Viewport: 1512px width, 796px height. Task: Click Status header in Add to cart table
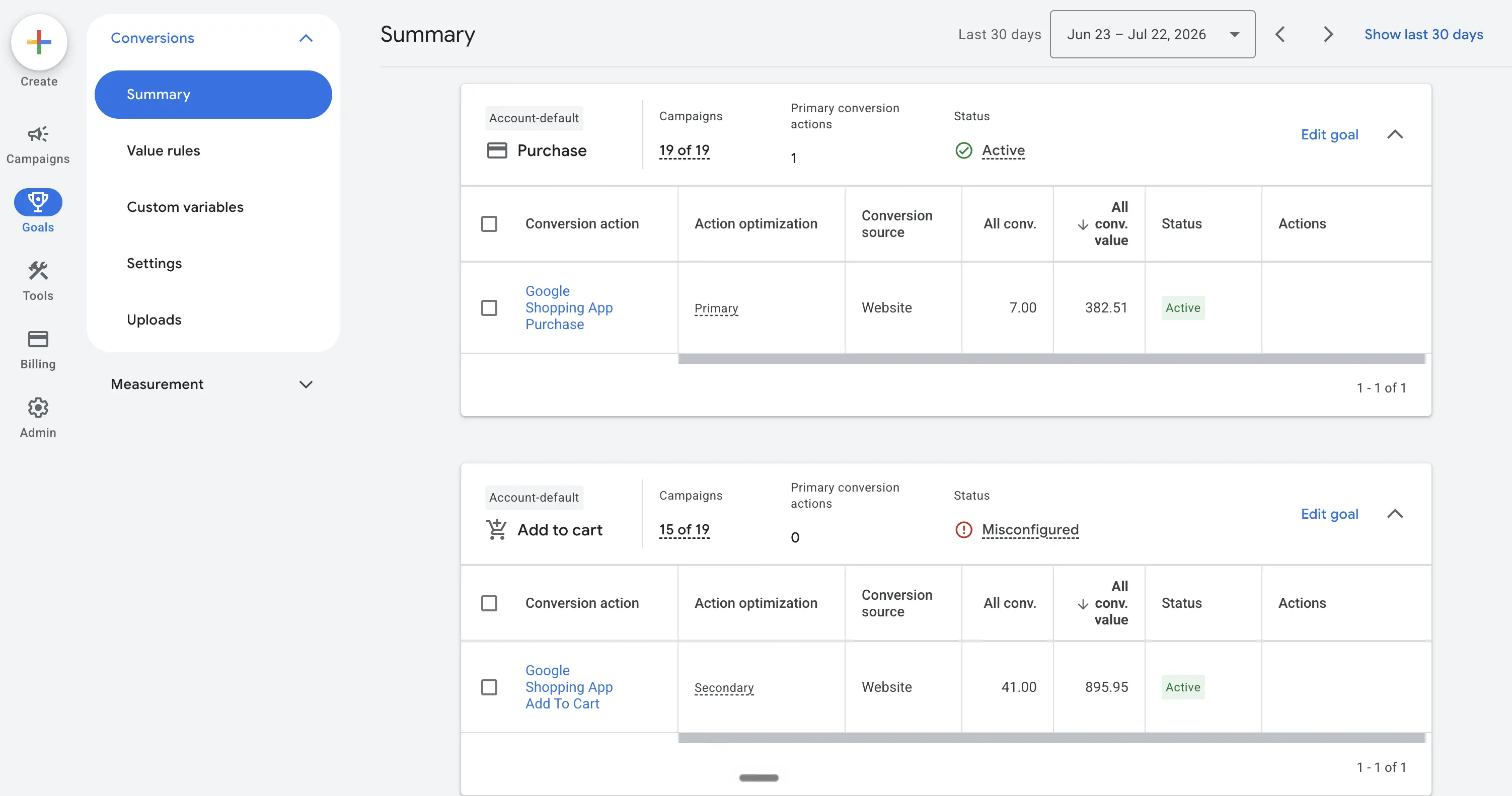point(1181,603)
